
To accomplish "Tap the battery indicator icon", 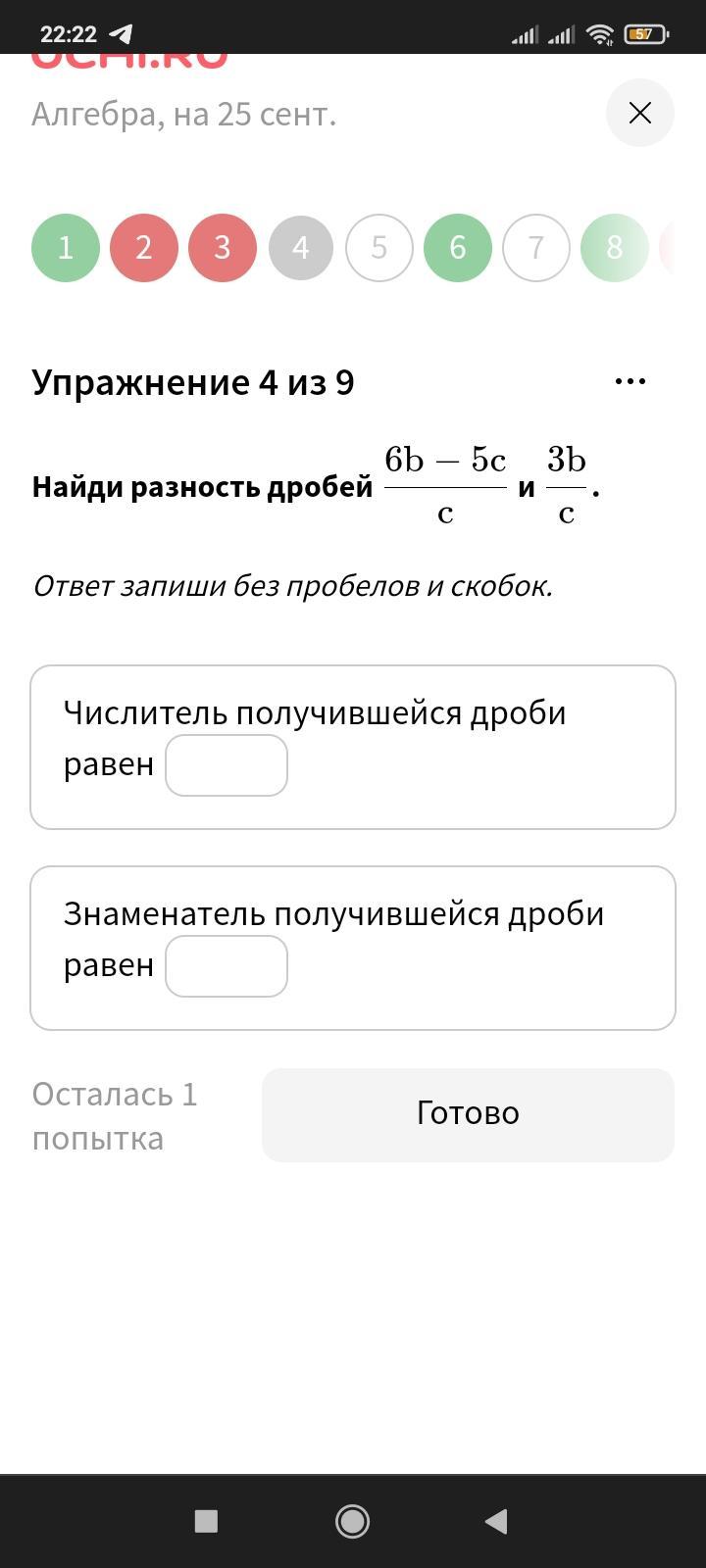I will [x=645, y=34].
